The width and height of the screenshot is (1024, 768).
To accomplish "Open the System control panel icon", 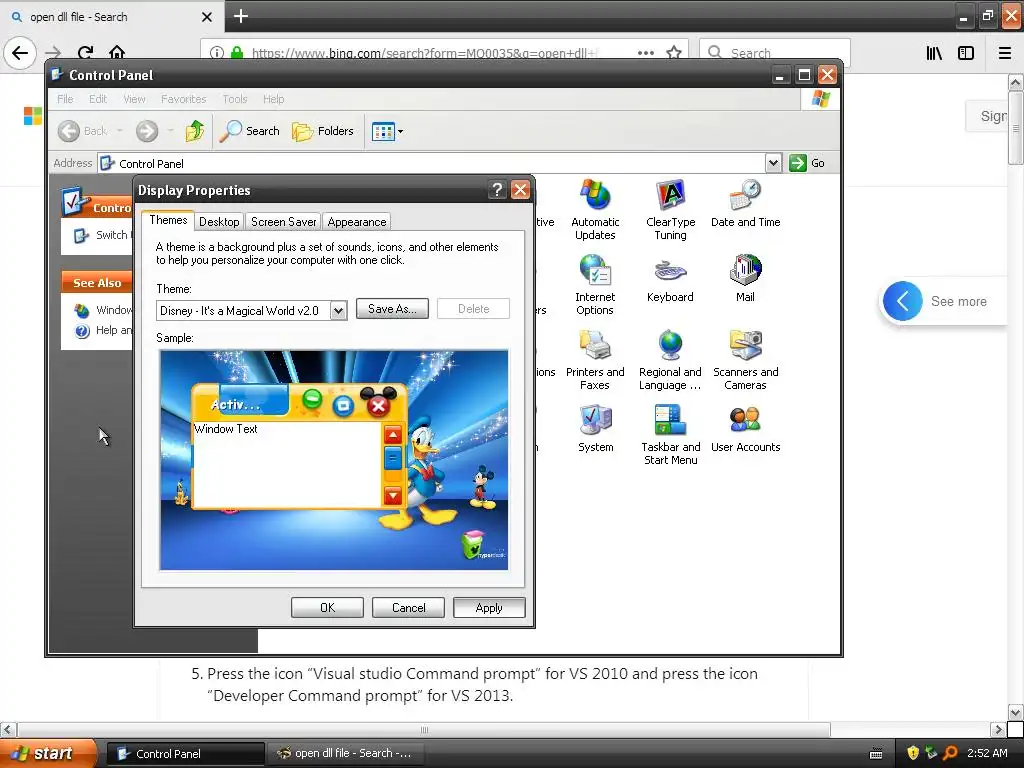I will (x=595, y=428).
